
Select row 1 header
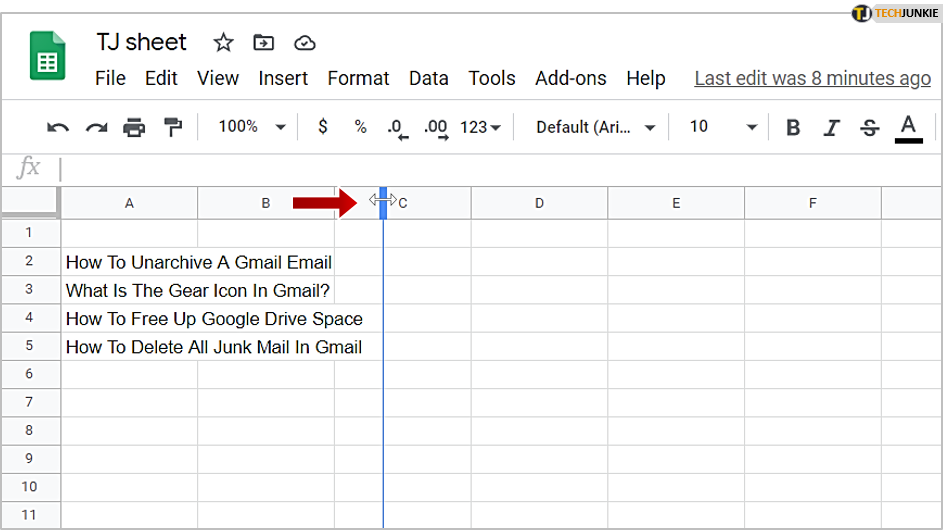pyautogui.click(x=30, y=233)
